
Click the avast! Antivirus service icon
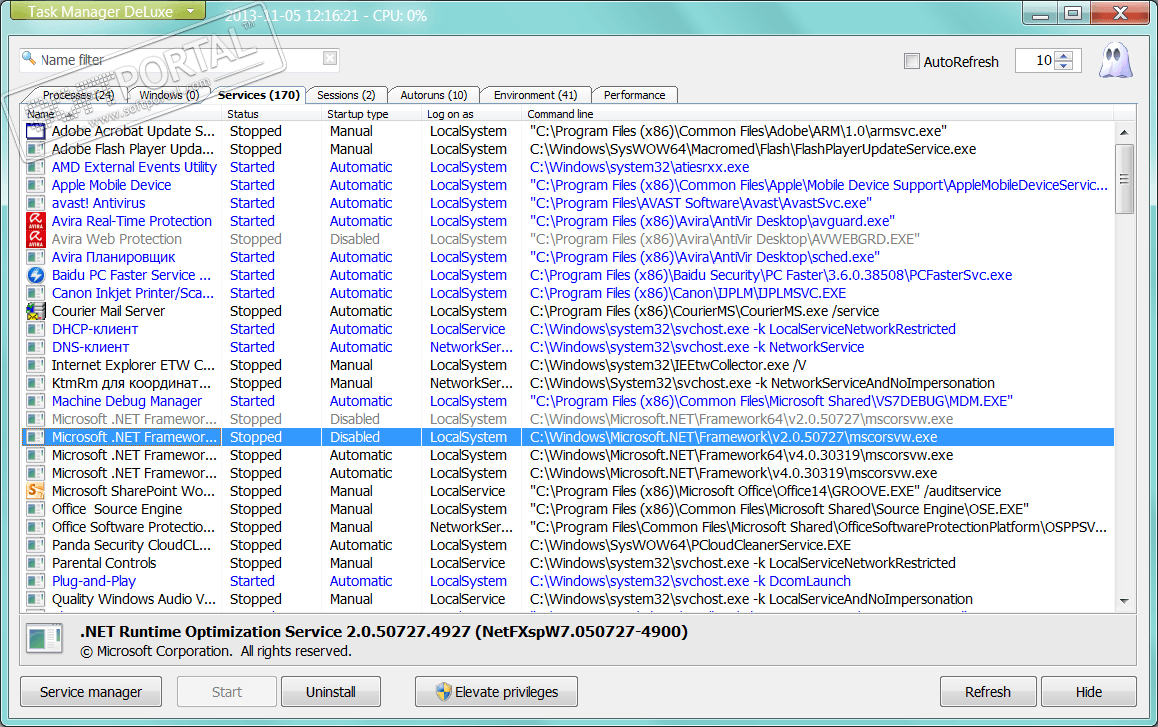click(x=35, y=202)
